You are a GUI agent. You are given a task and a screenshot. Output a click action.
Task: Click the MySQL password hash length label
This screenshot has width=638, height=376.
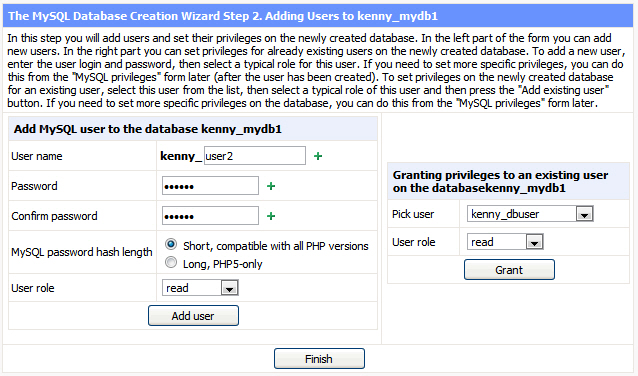(82, 252)
